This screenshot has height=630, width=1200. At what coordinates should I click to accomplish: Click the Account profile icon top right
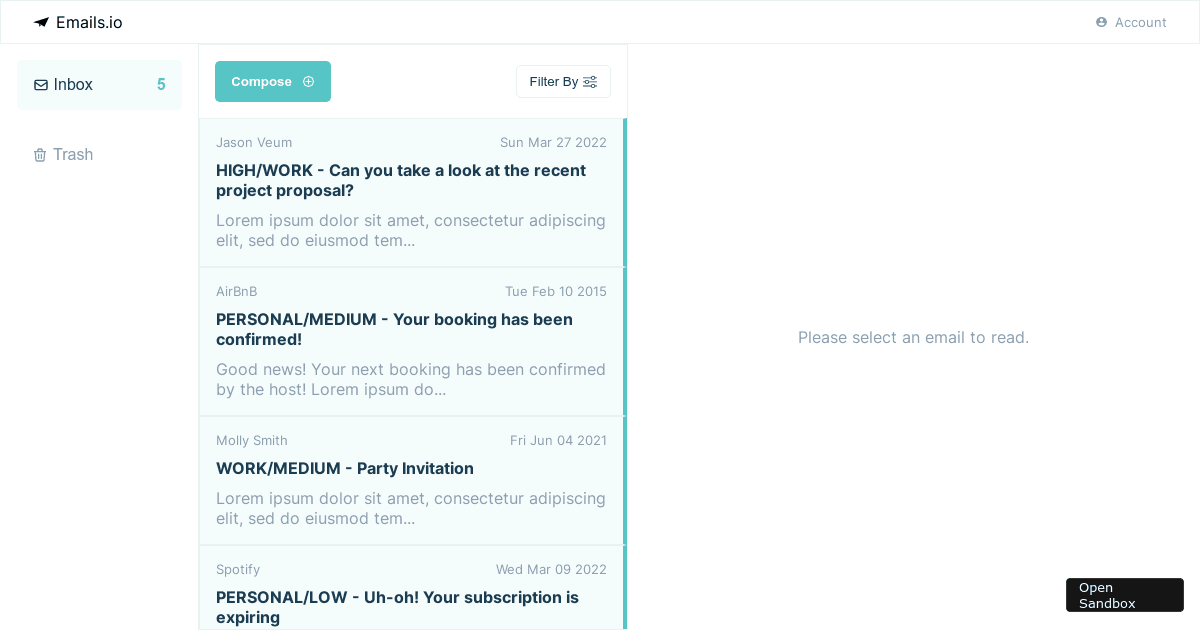tap(1101, 22)
